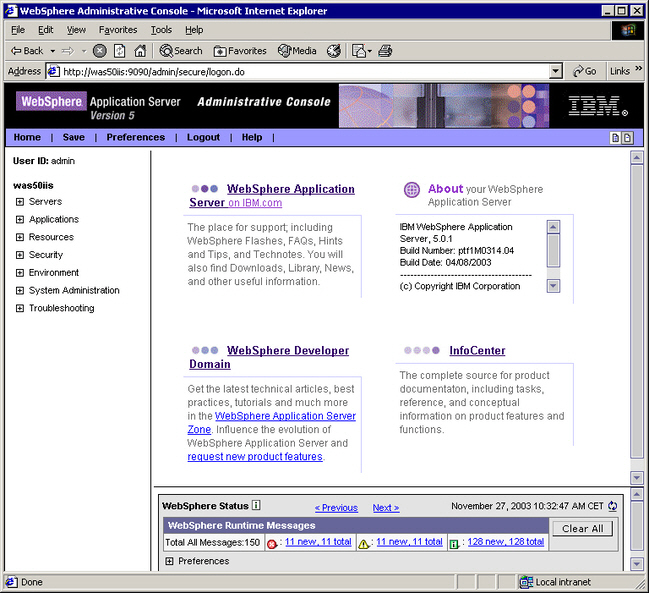Click the Clear All button
This screenshot has width=649, height=593.
coord(582,528)
